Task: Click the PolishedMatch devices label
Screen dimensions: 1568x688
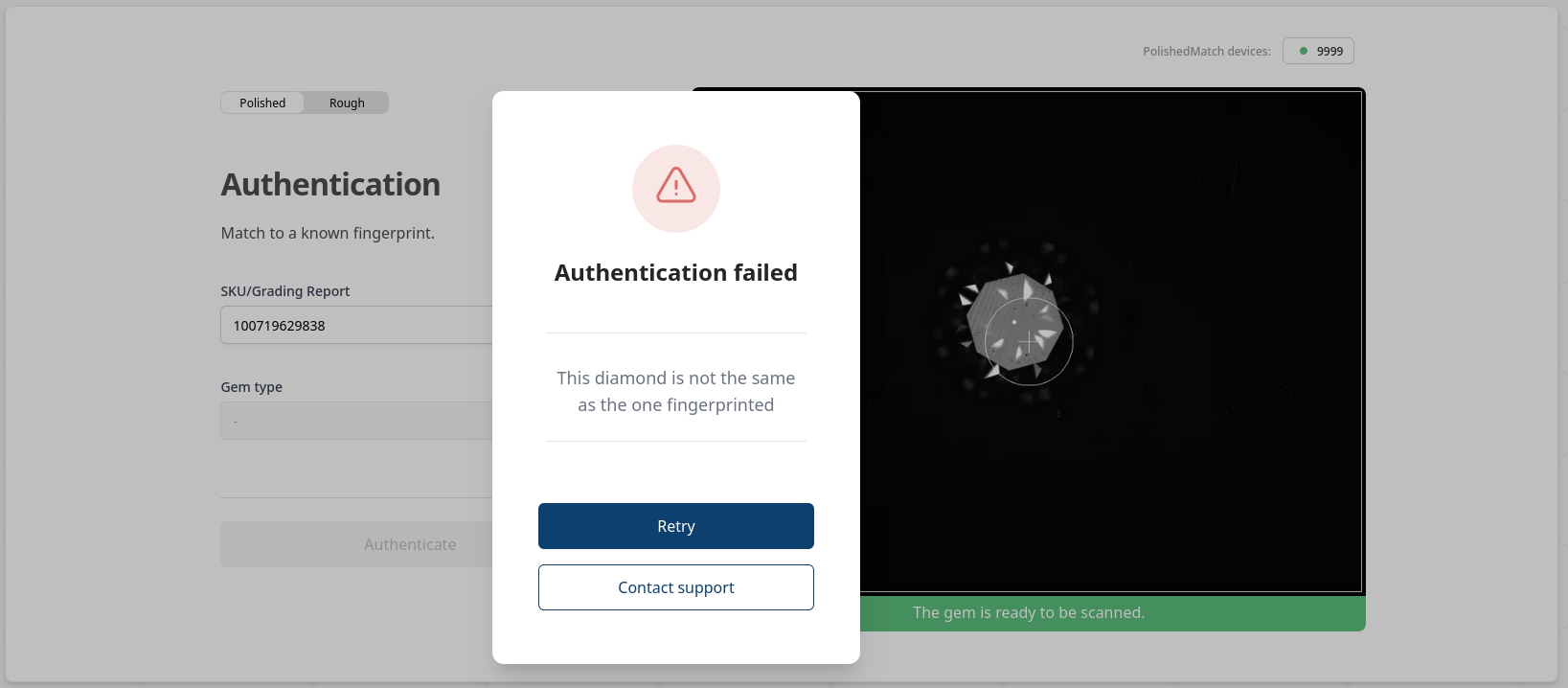Action: (1207, 51)
